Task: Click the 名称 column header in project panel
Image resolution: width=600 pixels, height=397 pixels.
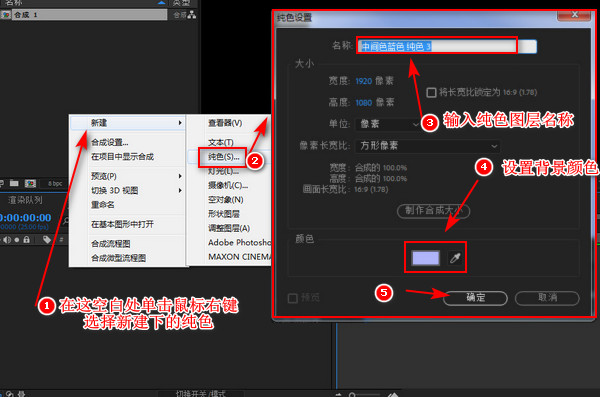Action: 14,2
